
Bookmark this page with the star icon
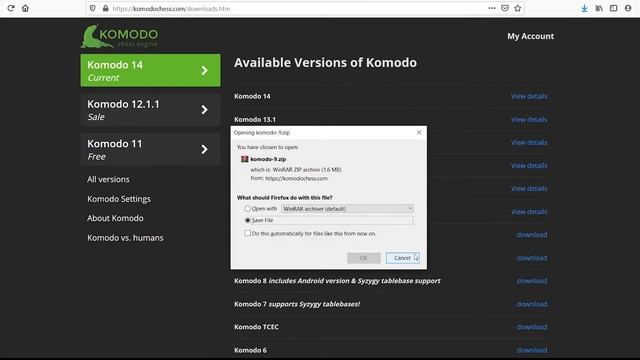[x=518, y=8]
